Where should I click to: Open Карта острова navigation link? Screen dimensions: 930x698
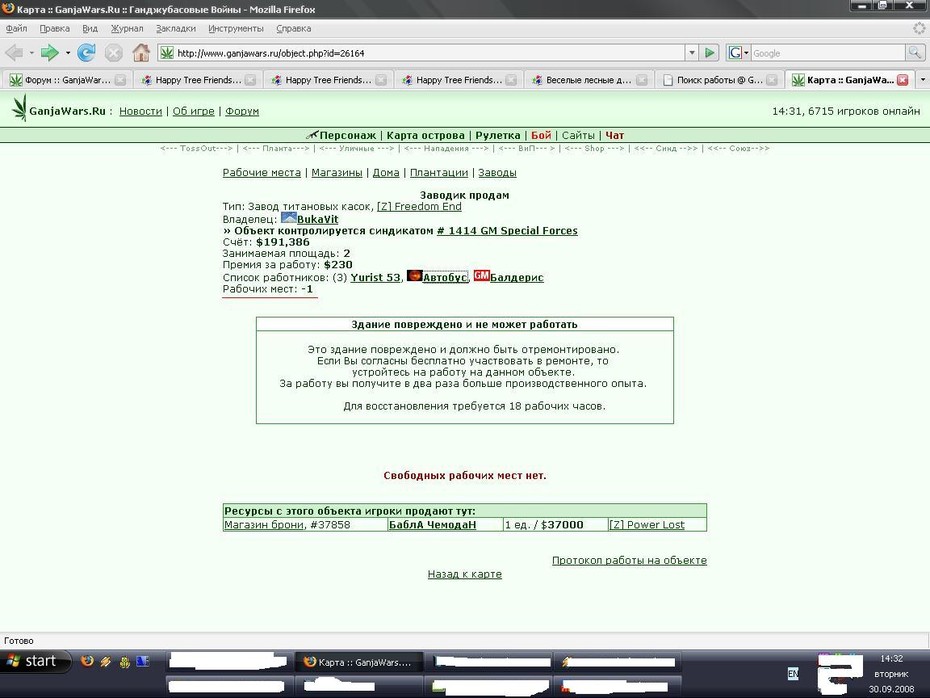tap(426, 135)
